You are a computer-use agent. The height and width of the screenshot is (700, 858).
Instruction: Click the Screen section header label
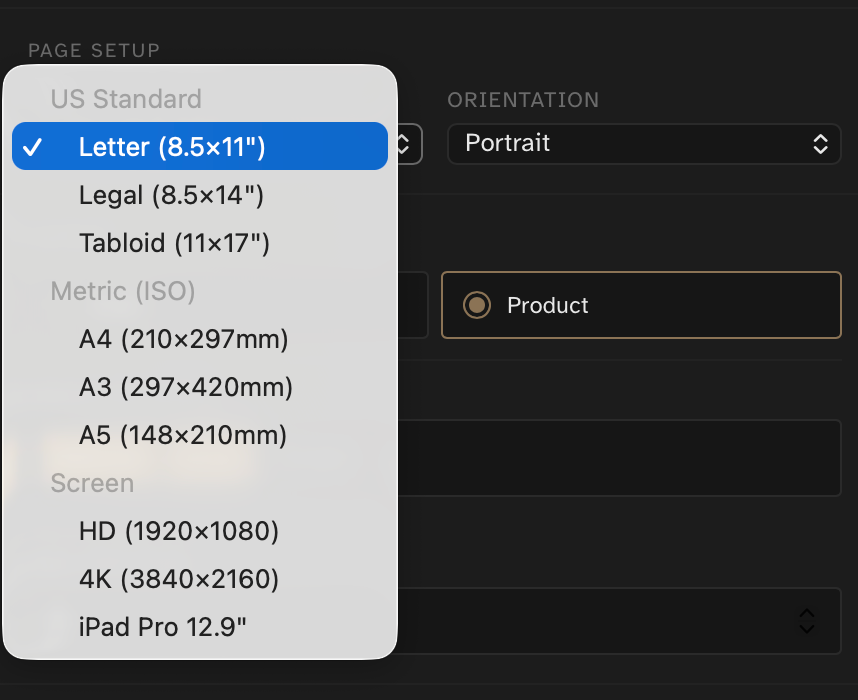92,483
